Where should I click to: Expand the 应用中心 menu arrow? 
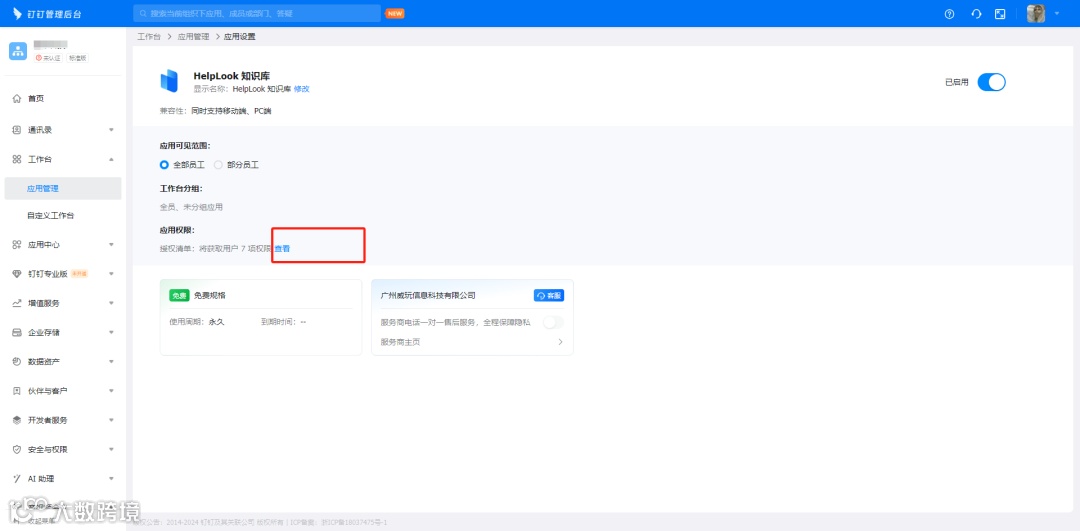click(111, 244)
